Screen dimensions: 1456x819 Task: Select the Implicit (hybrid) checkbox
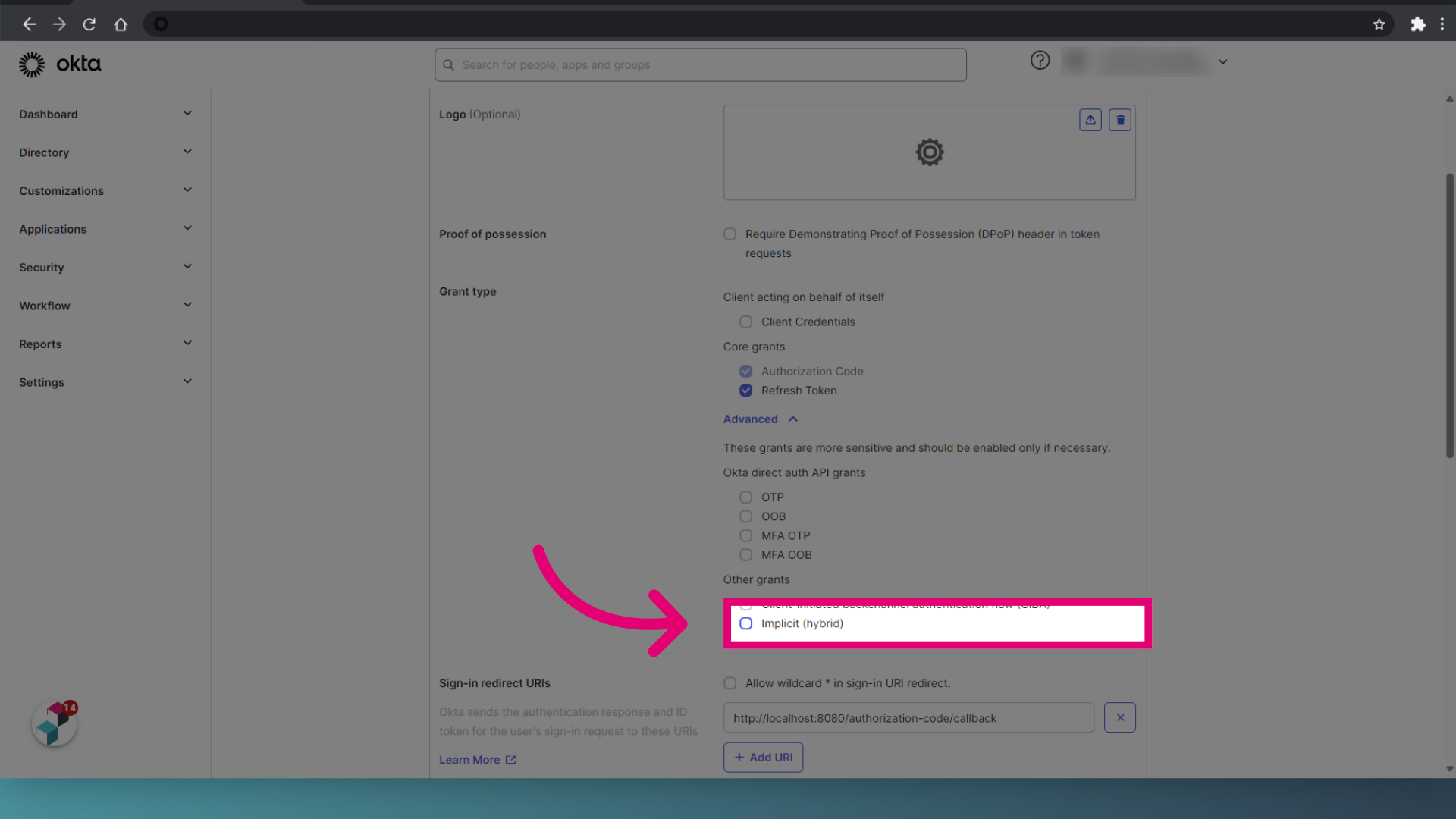[x=746, y=623]
